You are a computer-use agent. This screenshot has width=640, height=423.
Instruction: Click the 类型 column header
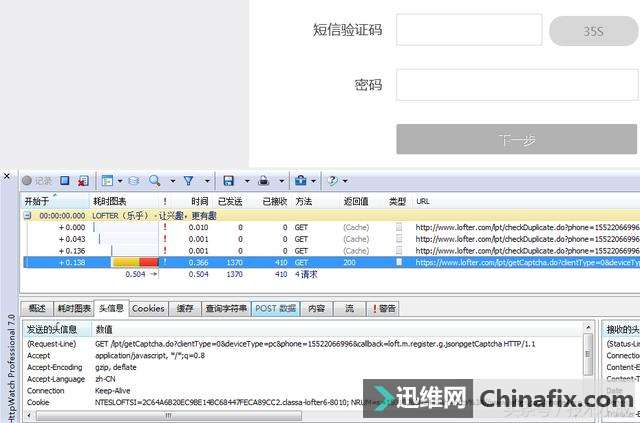click(x=397, y=201)
